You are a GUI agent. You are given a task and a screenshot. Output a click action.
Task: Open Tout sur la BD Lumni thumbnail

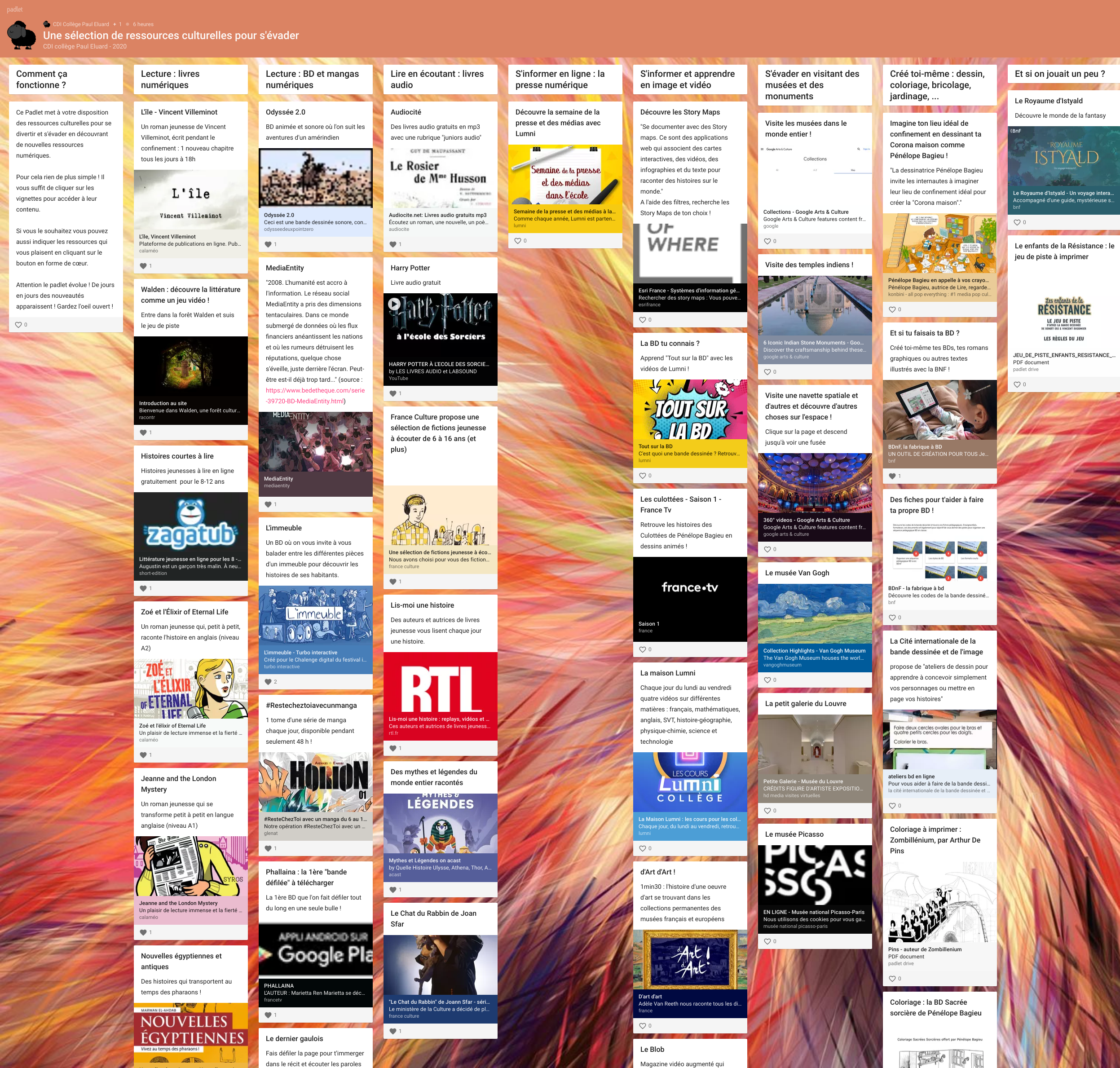690,409
